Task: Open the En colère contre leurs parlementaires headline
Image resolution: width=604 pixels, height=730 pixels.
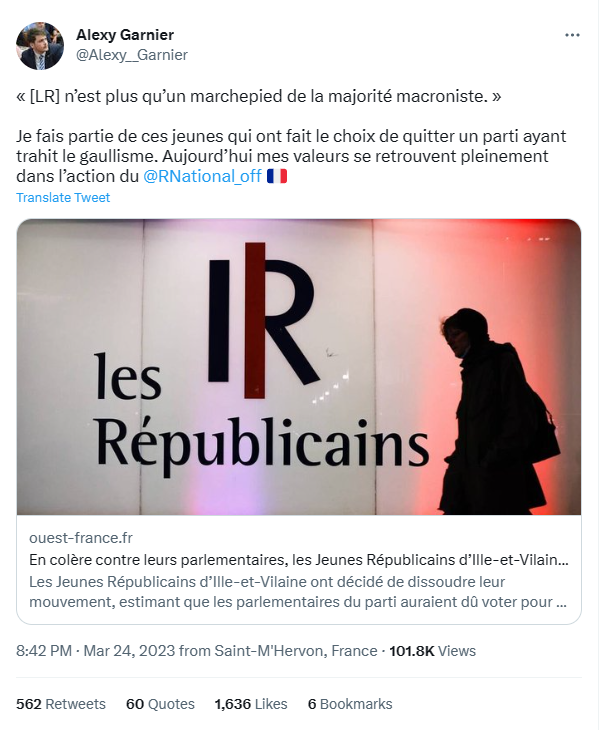Action: click(x=299, y=560)
